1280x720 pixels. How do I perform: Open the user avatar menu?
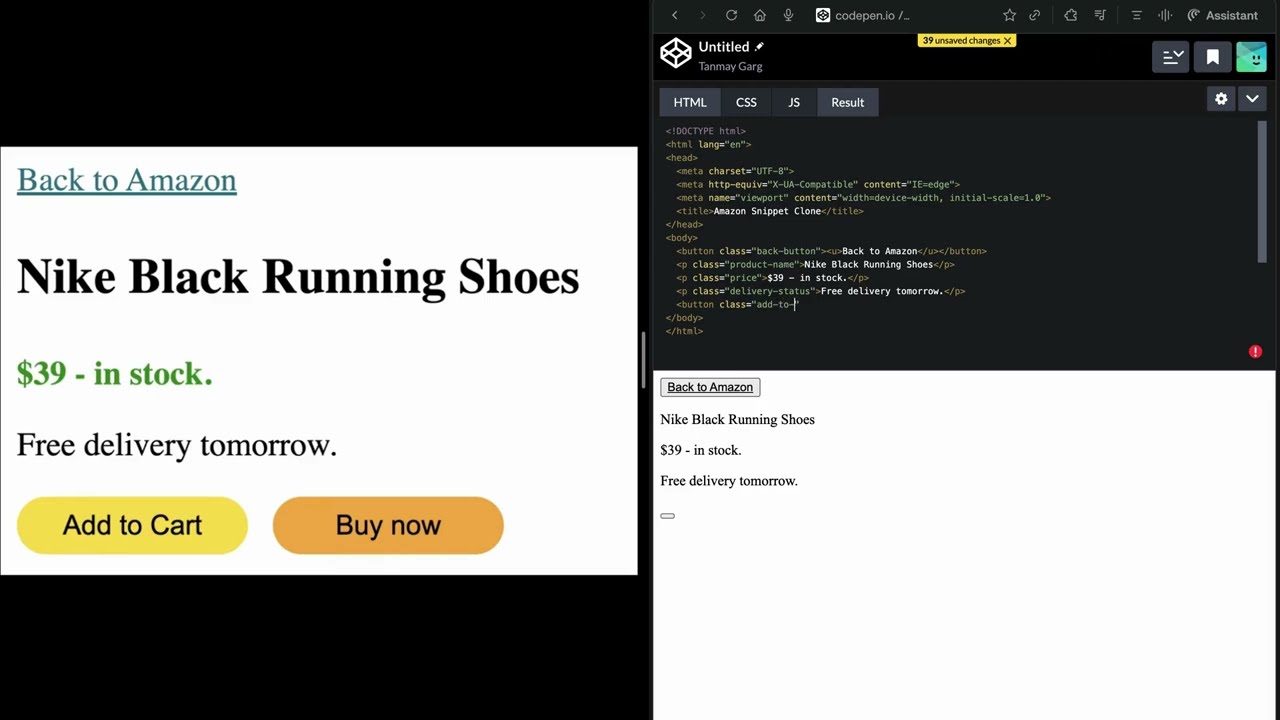coord(1251,57)
